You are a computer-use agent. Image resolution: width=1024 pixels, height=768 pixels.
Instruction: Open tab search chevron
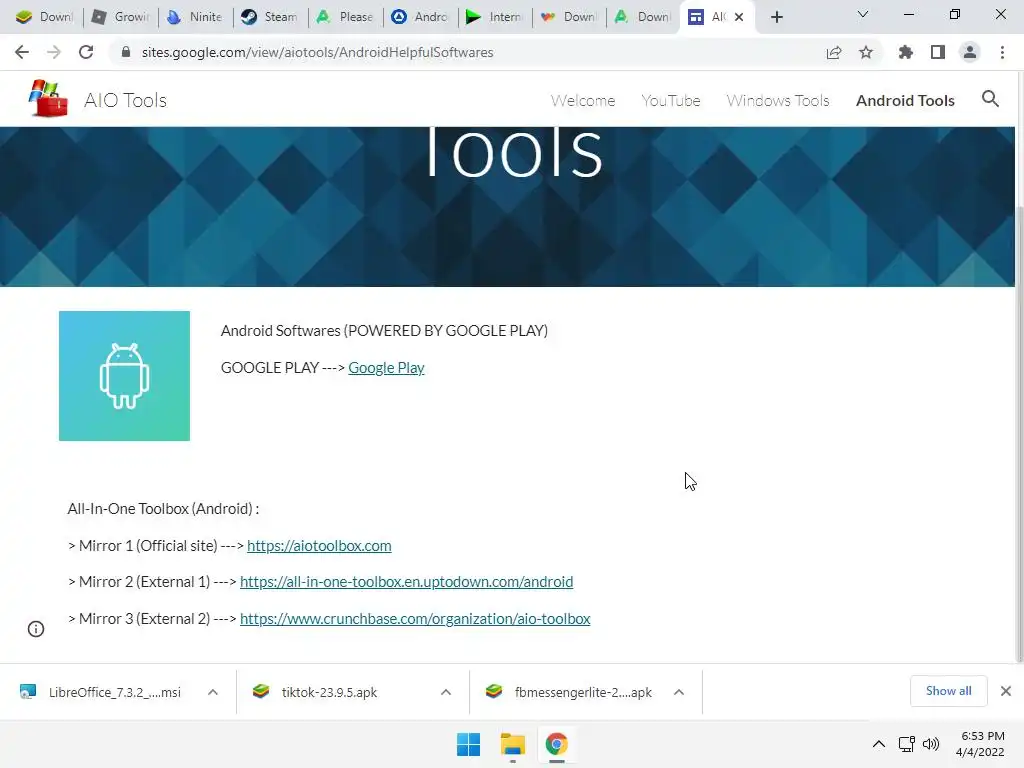pos(863,14)
